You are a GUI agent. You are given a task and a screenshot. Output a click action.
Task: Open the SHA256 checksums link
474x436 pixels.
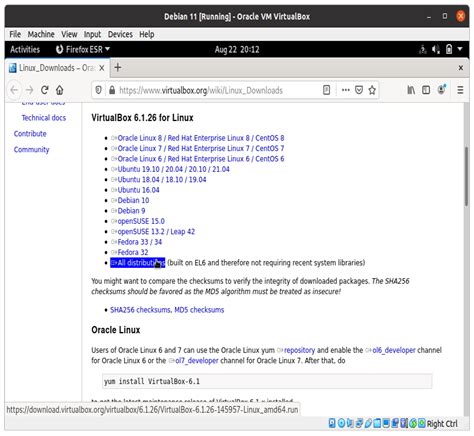(x=140, y=310)
